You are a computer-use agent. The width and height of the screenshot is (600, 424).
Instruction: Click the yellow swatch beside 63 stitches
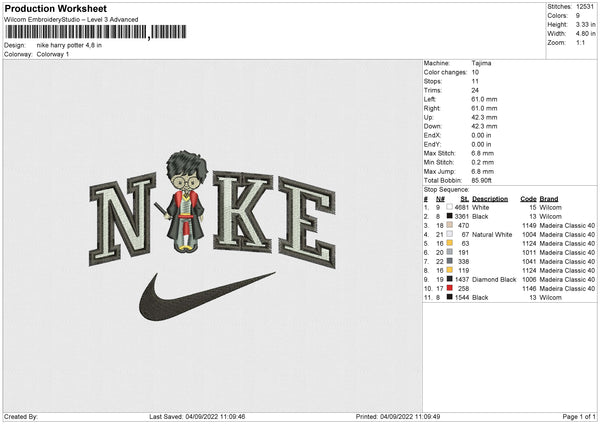(x=450, y=243)
